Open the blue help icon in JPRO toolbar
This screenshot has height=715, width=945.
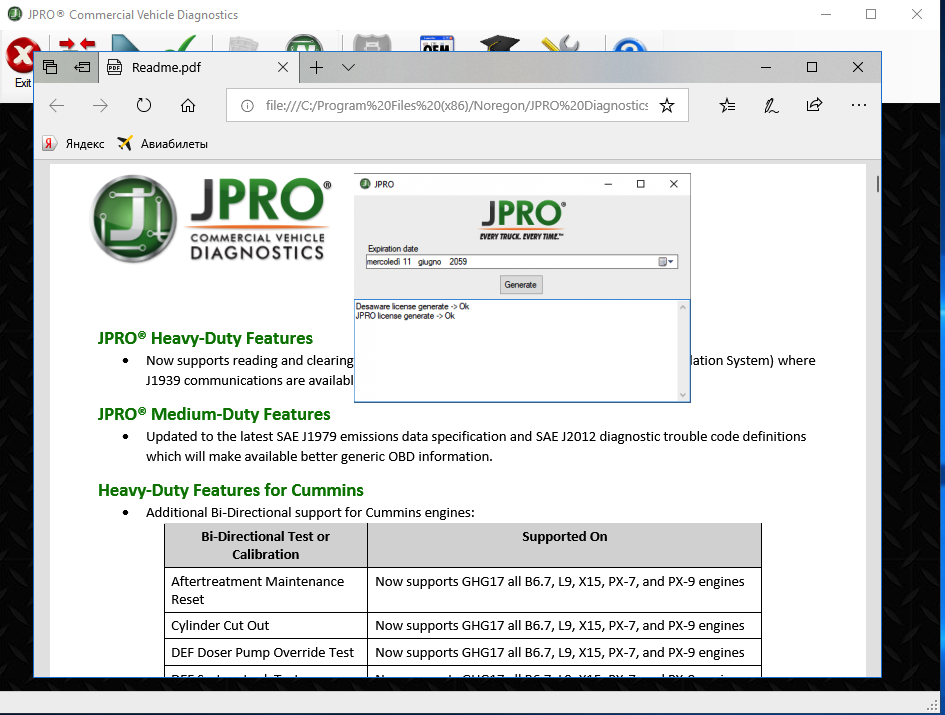point(630,45)
